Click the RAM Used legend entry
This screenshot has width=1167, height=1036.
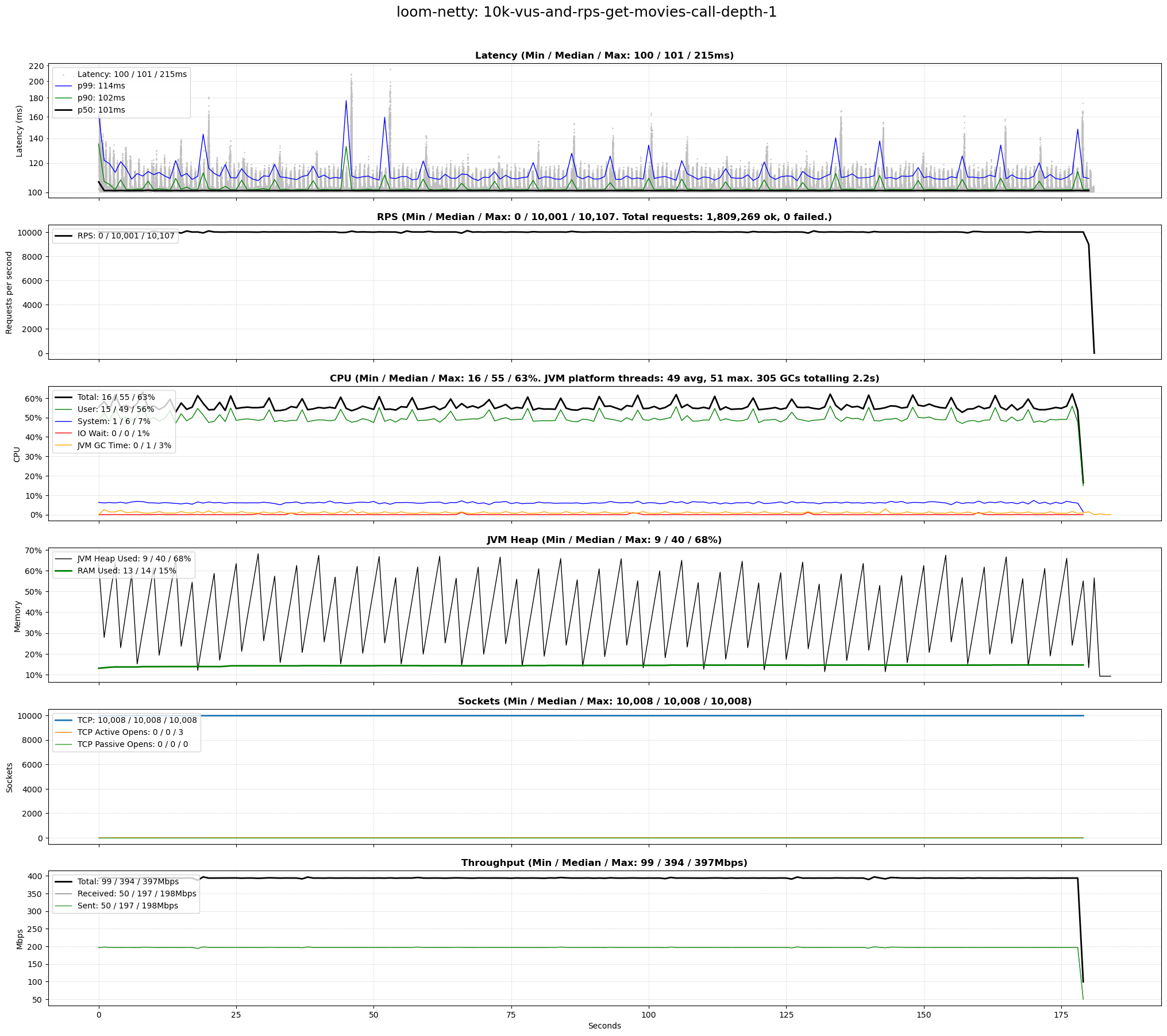click(x=126, y=571)
